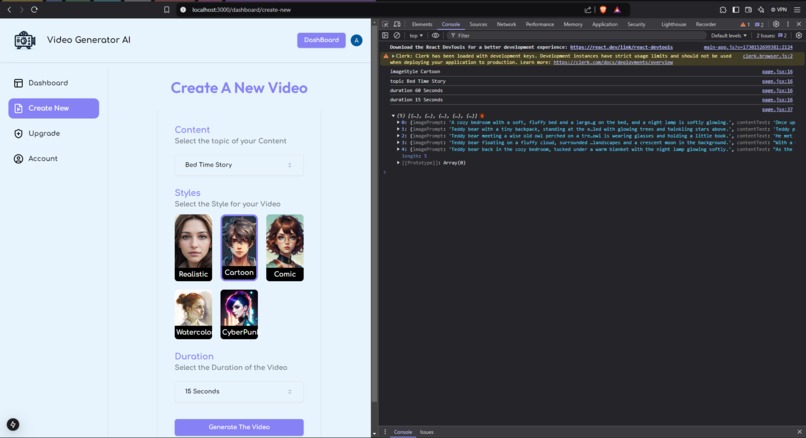Click the warning count badge in DevTools
806x438 pixels.
745,24
